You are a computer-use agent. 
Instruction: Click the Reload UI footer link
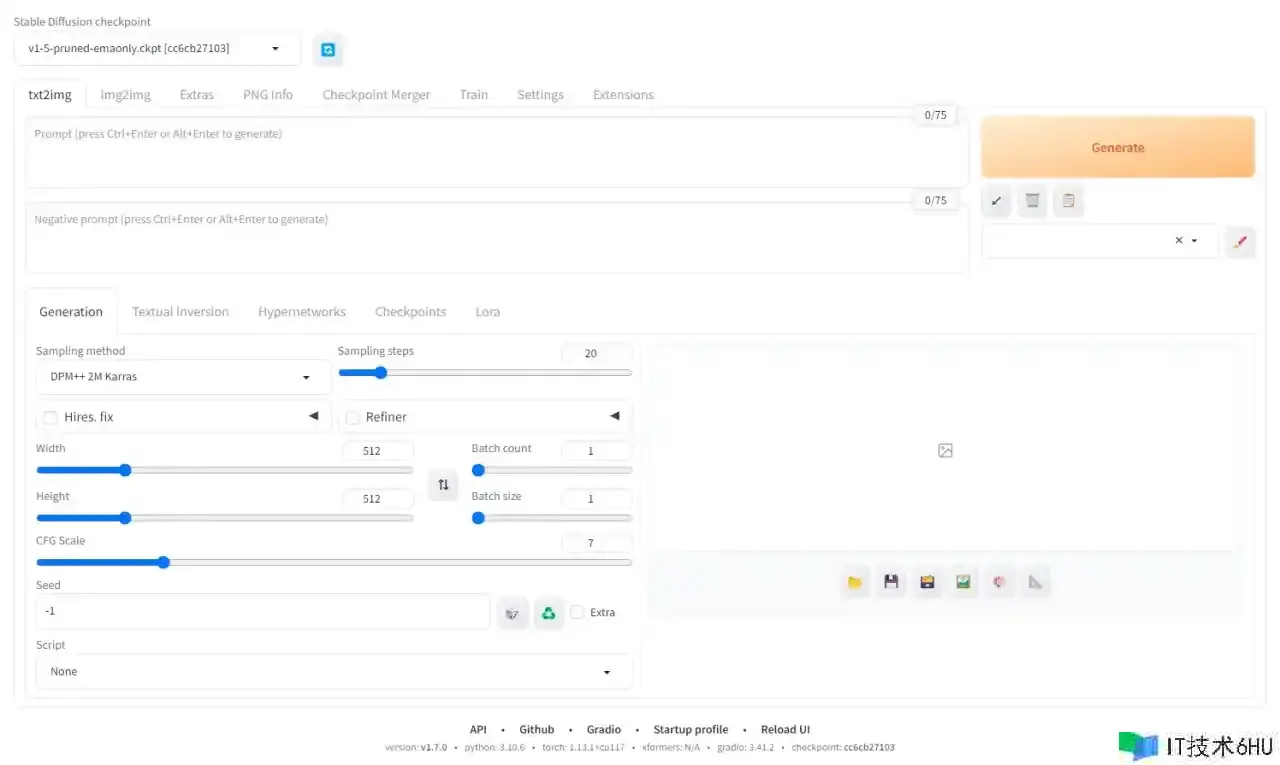click(x=785, y=730)
